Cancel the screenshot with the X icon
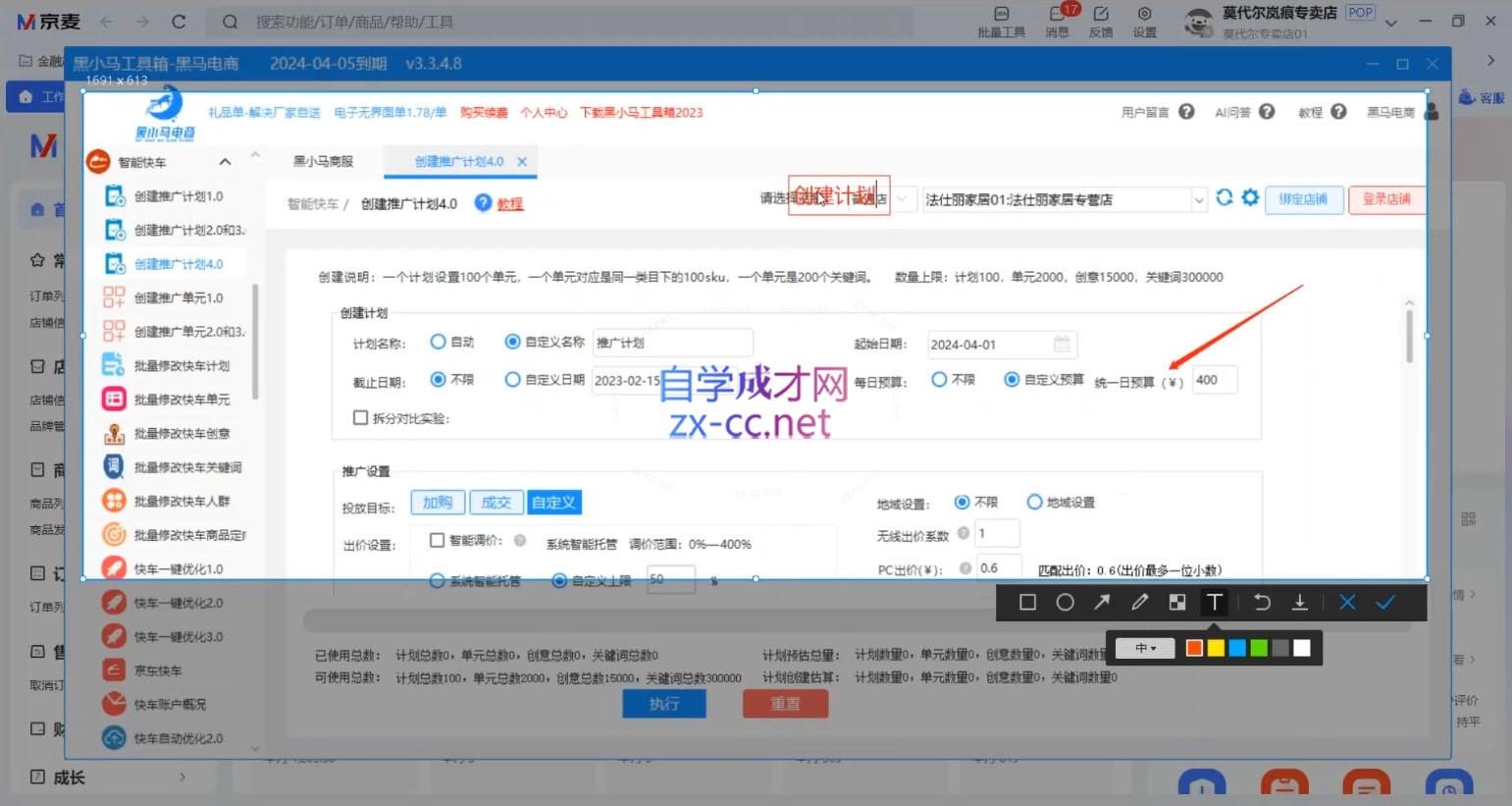This screenshot has height=806, width=1512. [1347, 603]
